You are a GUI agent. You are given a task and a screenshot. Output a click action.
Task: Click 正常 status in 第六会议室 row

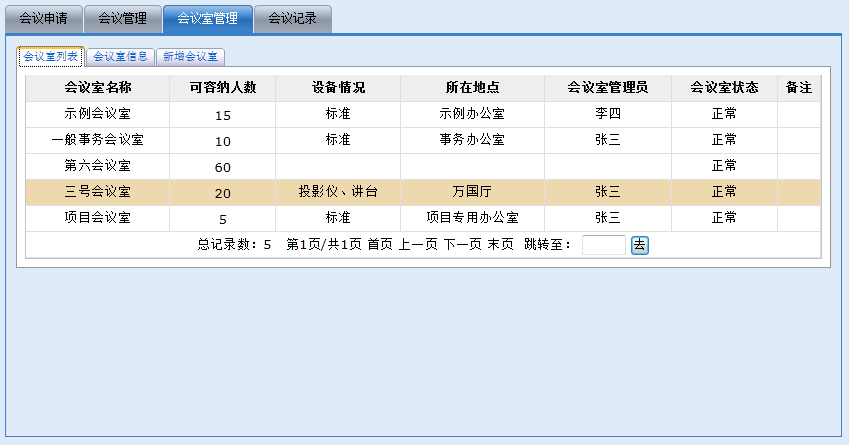pos(724,166)
